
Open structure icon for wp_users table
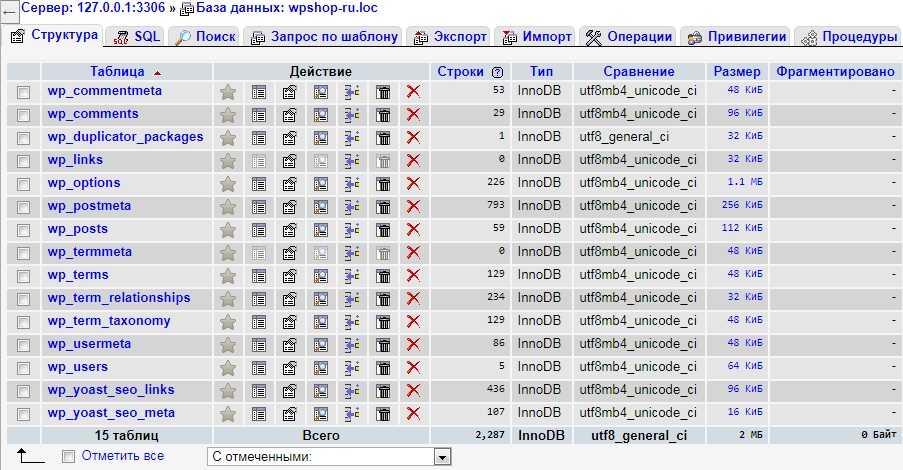[290, 367]
